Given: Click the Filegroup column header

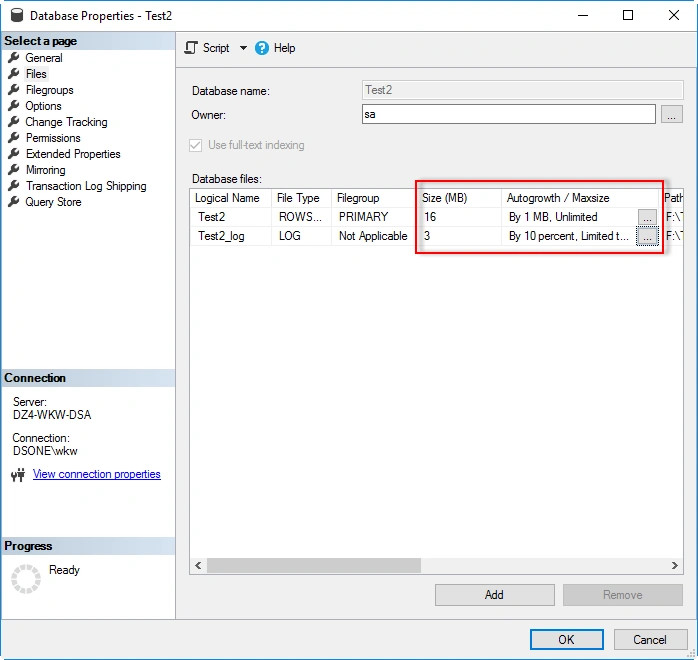Looking at the screenshot, I should tap(374, 198).
